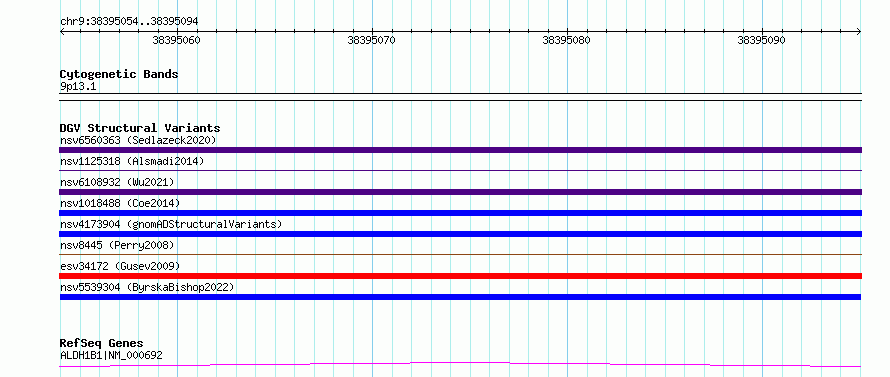Image resolution: width=890 pixels, height=377 pixels.
Task: Click the thin brown line under nsv8445
Action: click(460, 254)
